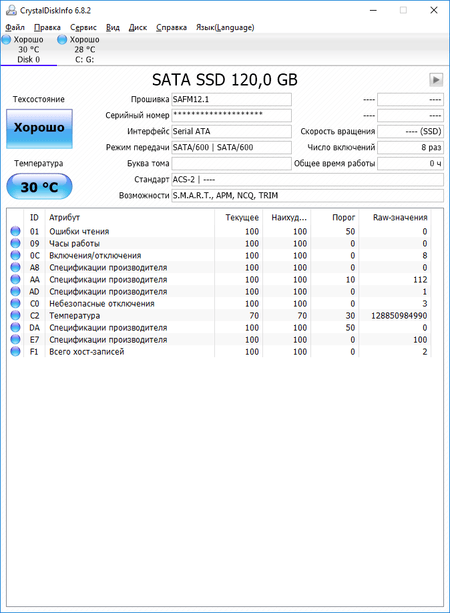This screenshot has width=450, height=613.
Task: Click status circle for attribute AD
Action: pyautogui.click(x=15, y=291)
